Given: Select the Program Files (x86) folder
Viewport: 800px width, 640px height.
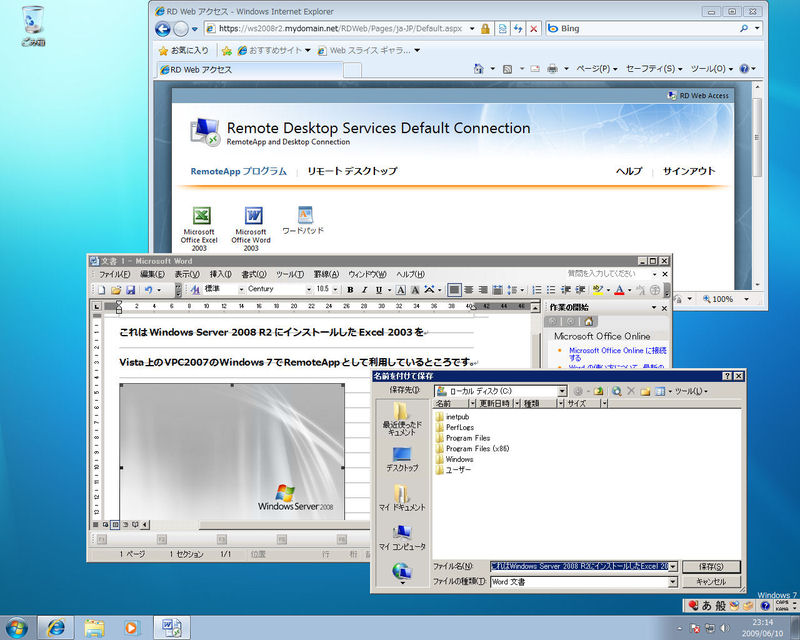Looking at the screenshot, I should click(472, 449).
